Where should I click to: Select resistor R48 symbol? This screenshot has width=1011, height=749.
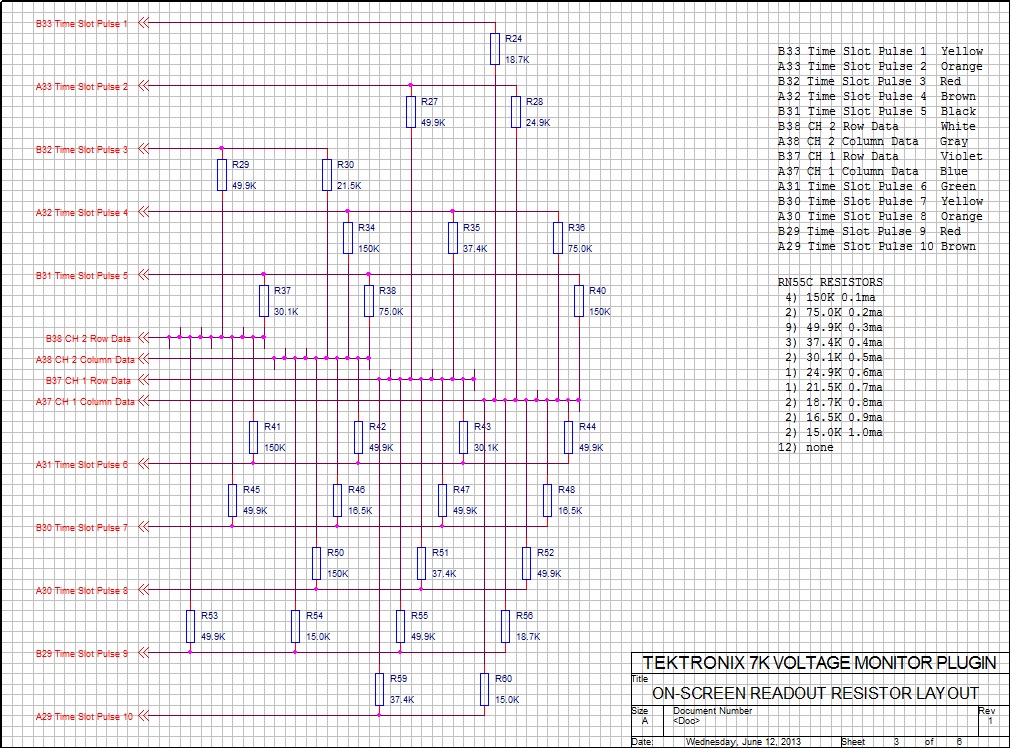tap(547, 501)
